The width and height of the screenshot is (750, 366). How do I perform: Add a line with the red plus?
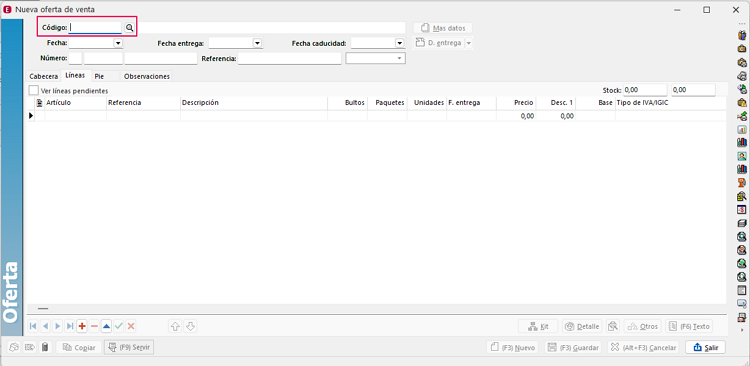82,326
